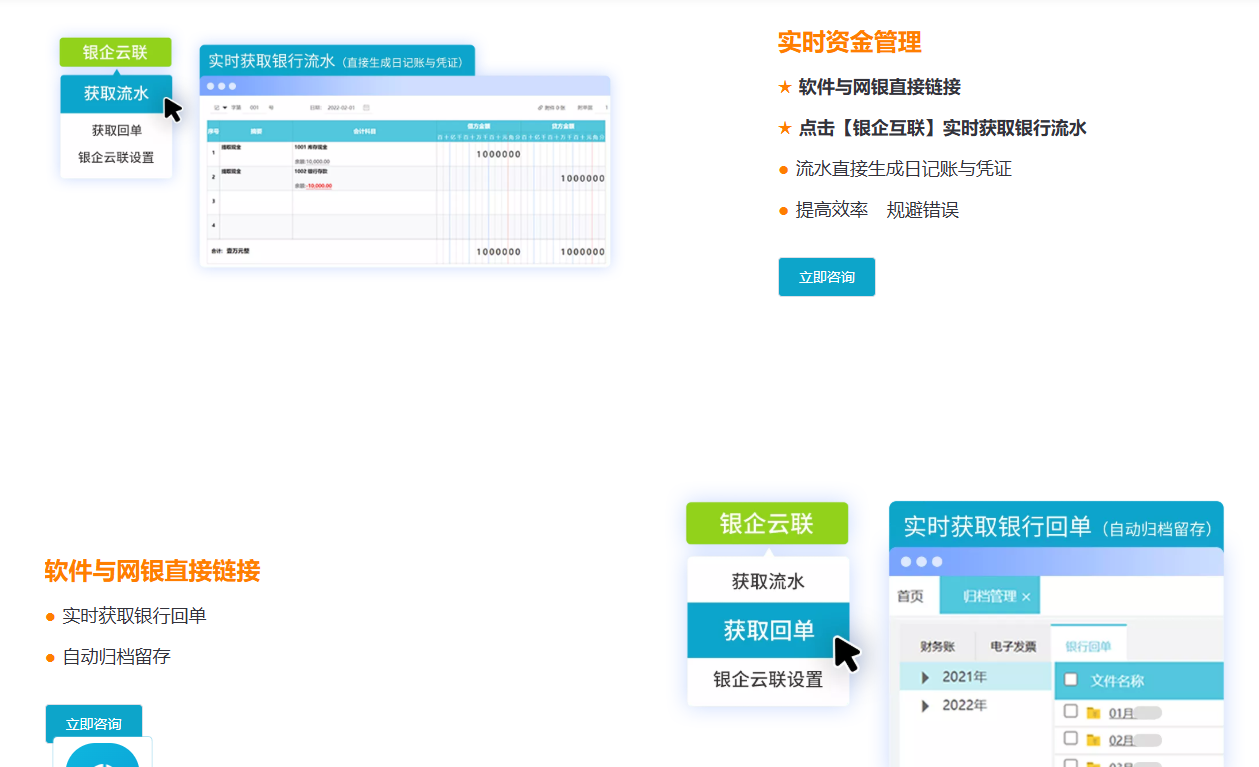Click green 银企云联 button beside 实时获取银行回单 window

(x=767, y=523)
